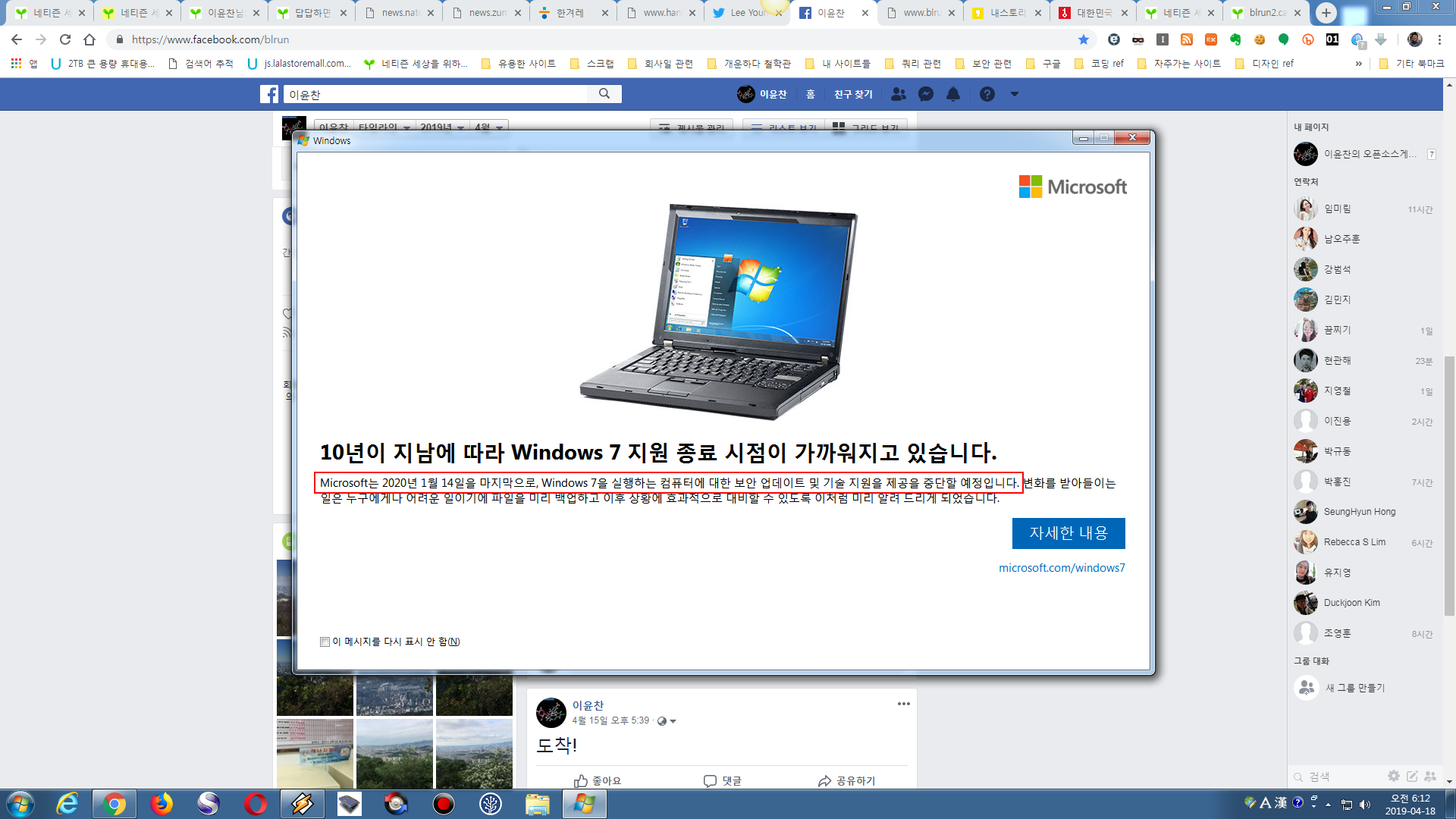Click in the Facebook search field

click(x=436, y=94)
